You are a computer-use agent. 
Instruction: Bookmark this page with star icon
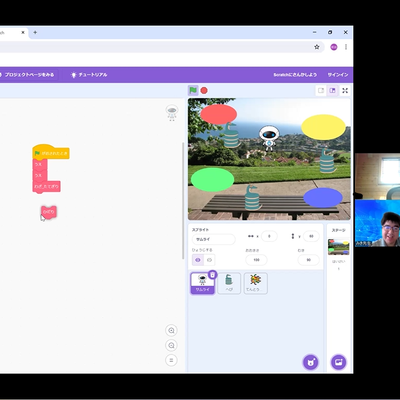317,47
